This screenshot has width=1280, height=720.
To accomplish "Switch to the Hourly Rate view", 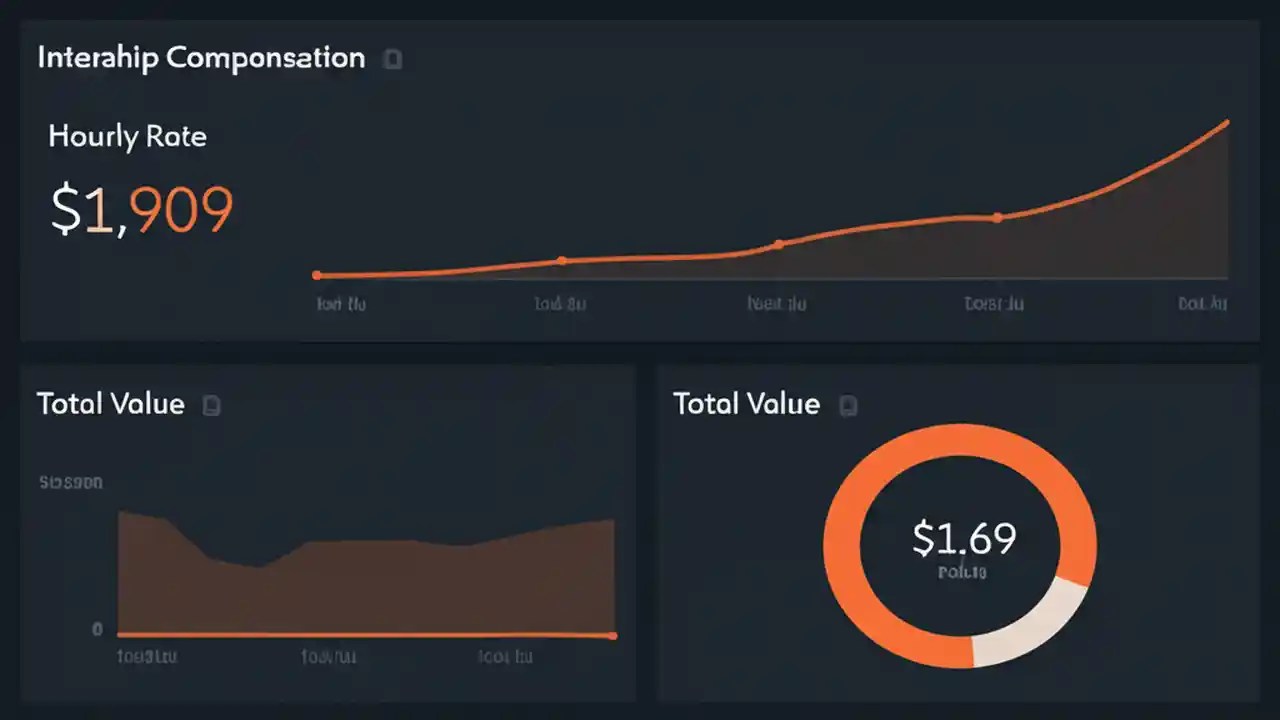I will (x=127, y=136).
